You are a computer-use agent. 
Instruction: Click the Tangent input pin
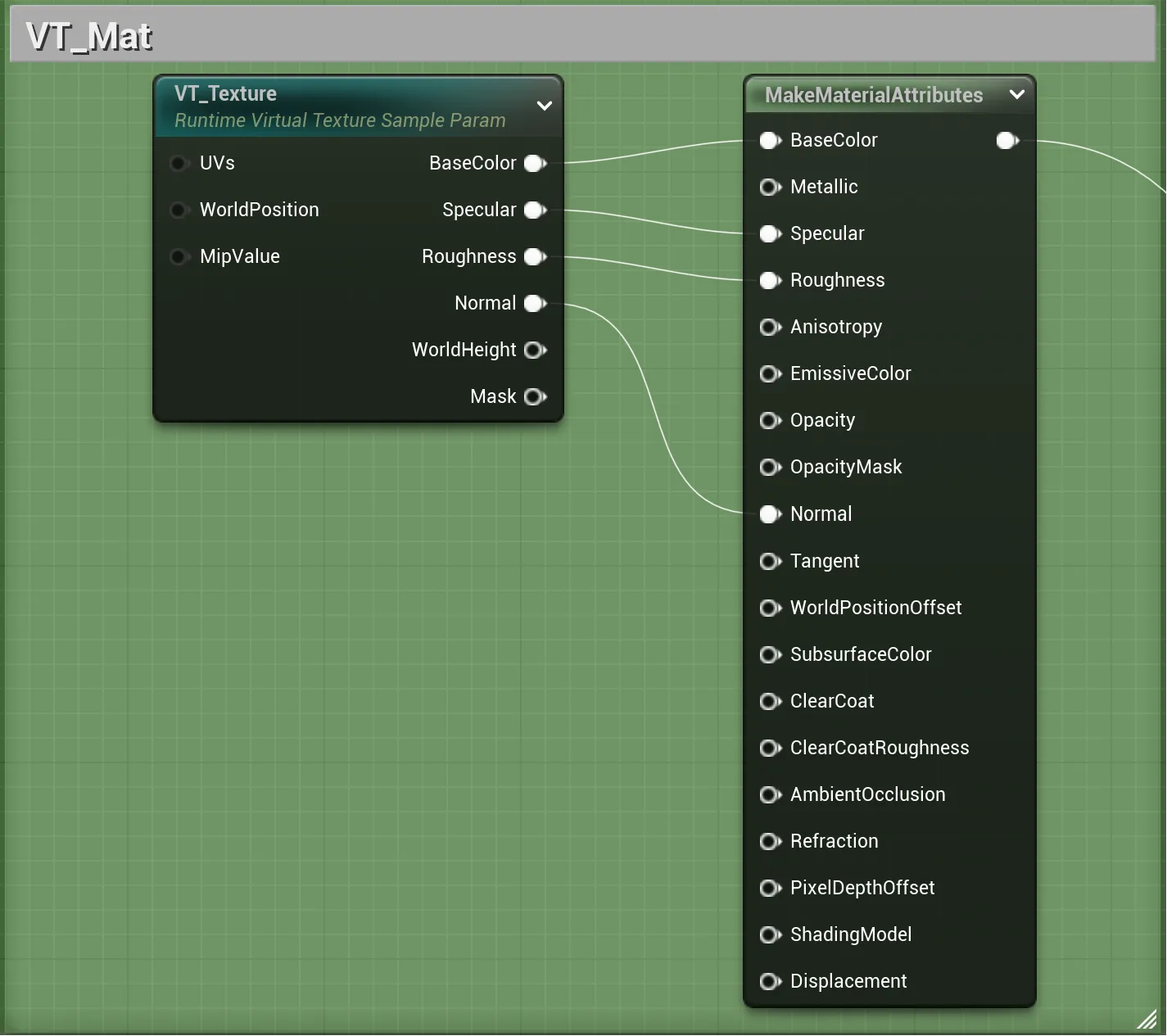tap(771, 560)
